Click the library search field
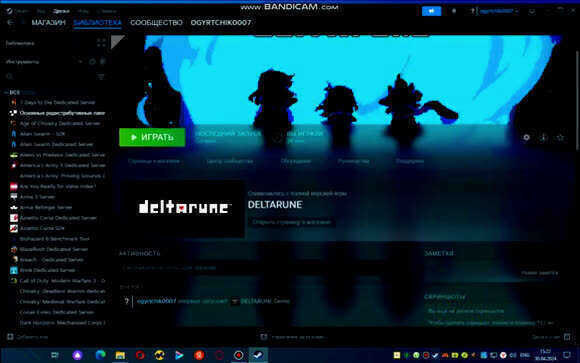580x363 pixels. point(50,76)
